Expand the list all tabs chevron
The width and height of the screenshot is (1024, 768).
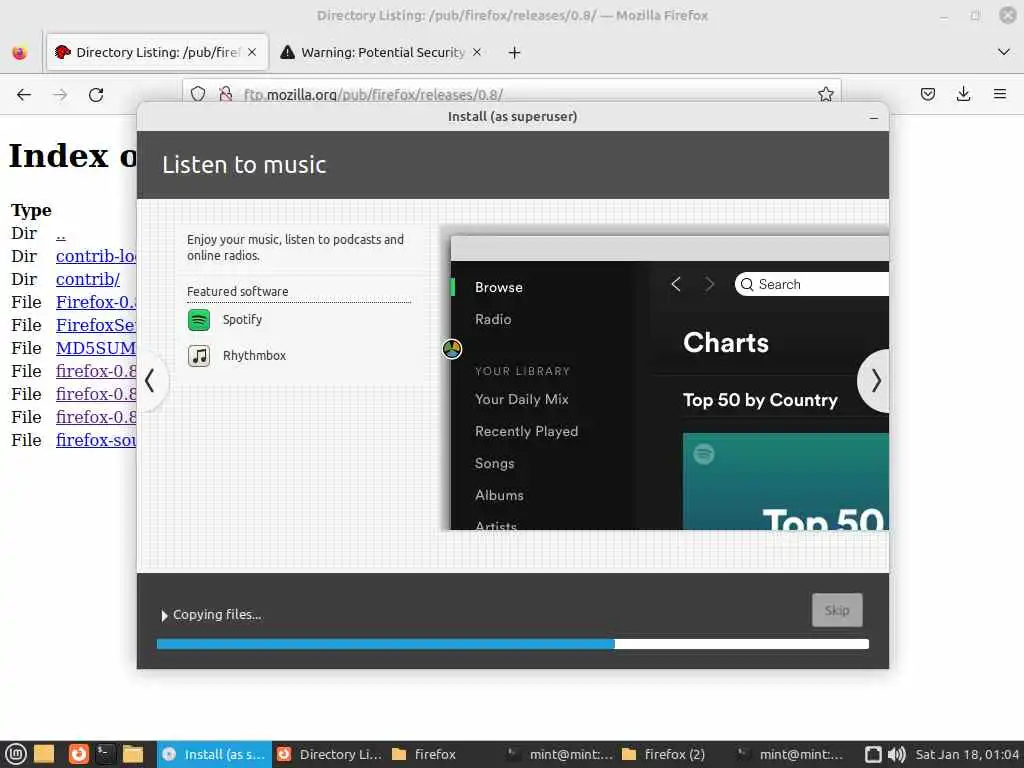[x=1004, y=52]
